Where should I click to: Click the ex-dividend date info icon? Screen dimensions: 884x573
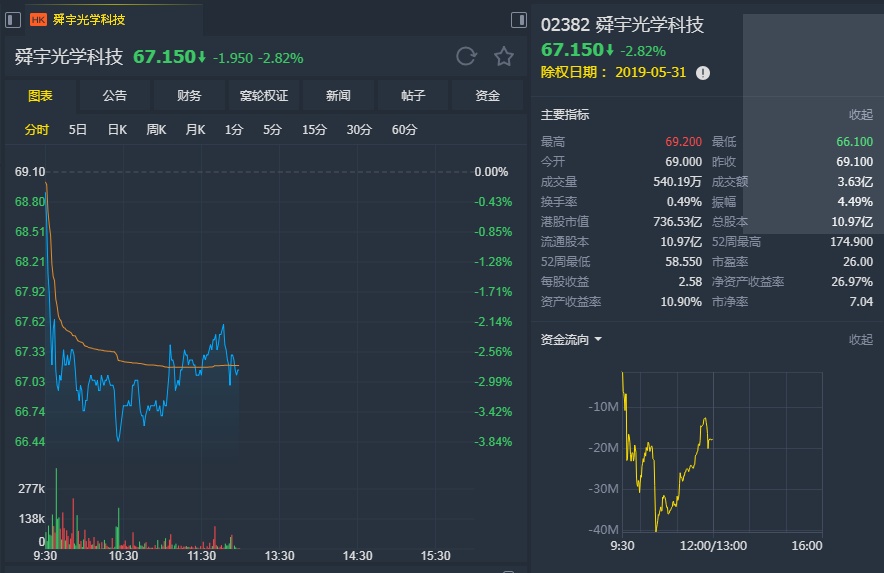(x=703, y=73)
